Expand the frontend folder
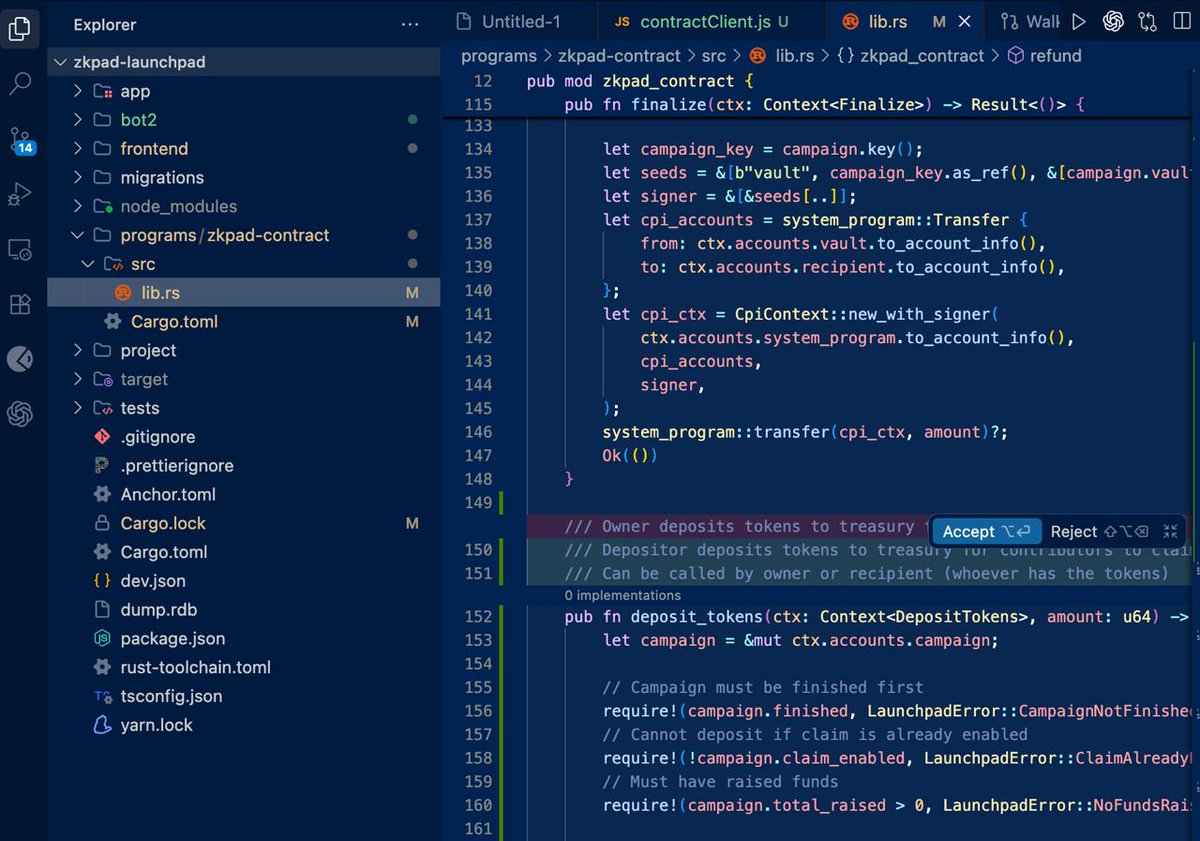This screenshot has width=1200, height=841. point(244,149)
